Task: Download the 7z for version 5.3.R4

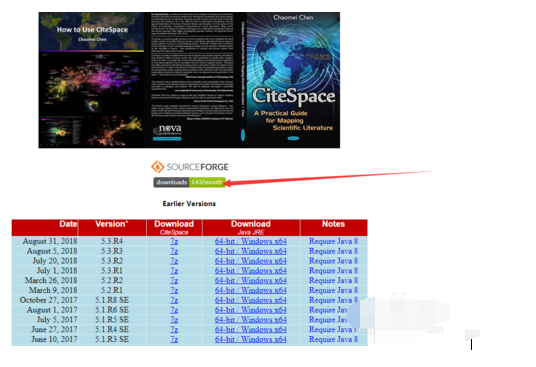Action: pyautogui.click(x=174, y=241)
